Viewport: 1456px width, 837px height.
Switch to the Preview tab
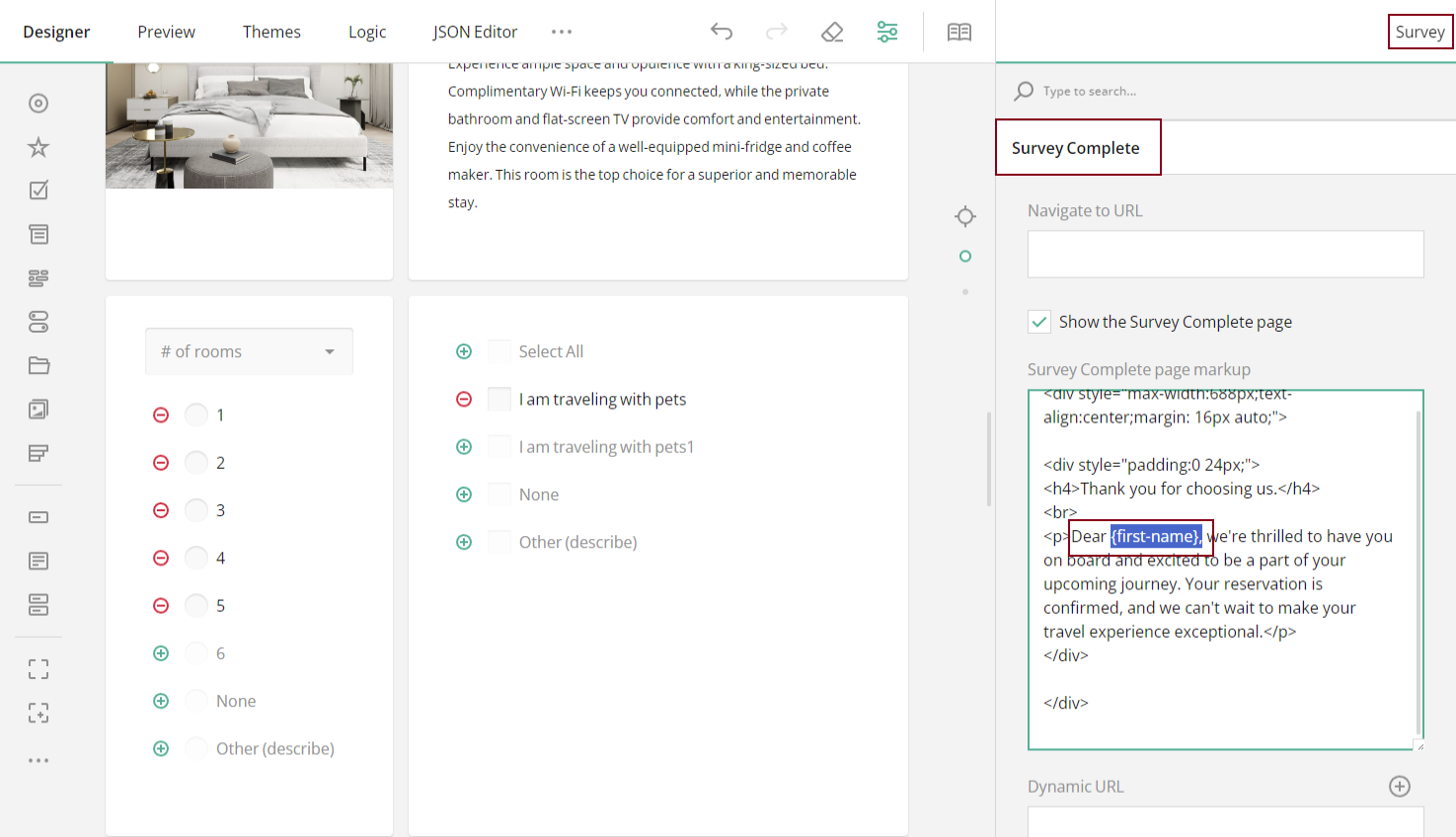[x=166, y=32]
